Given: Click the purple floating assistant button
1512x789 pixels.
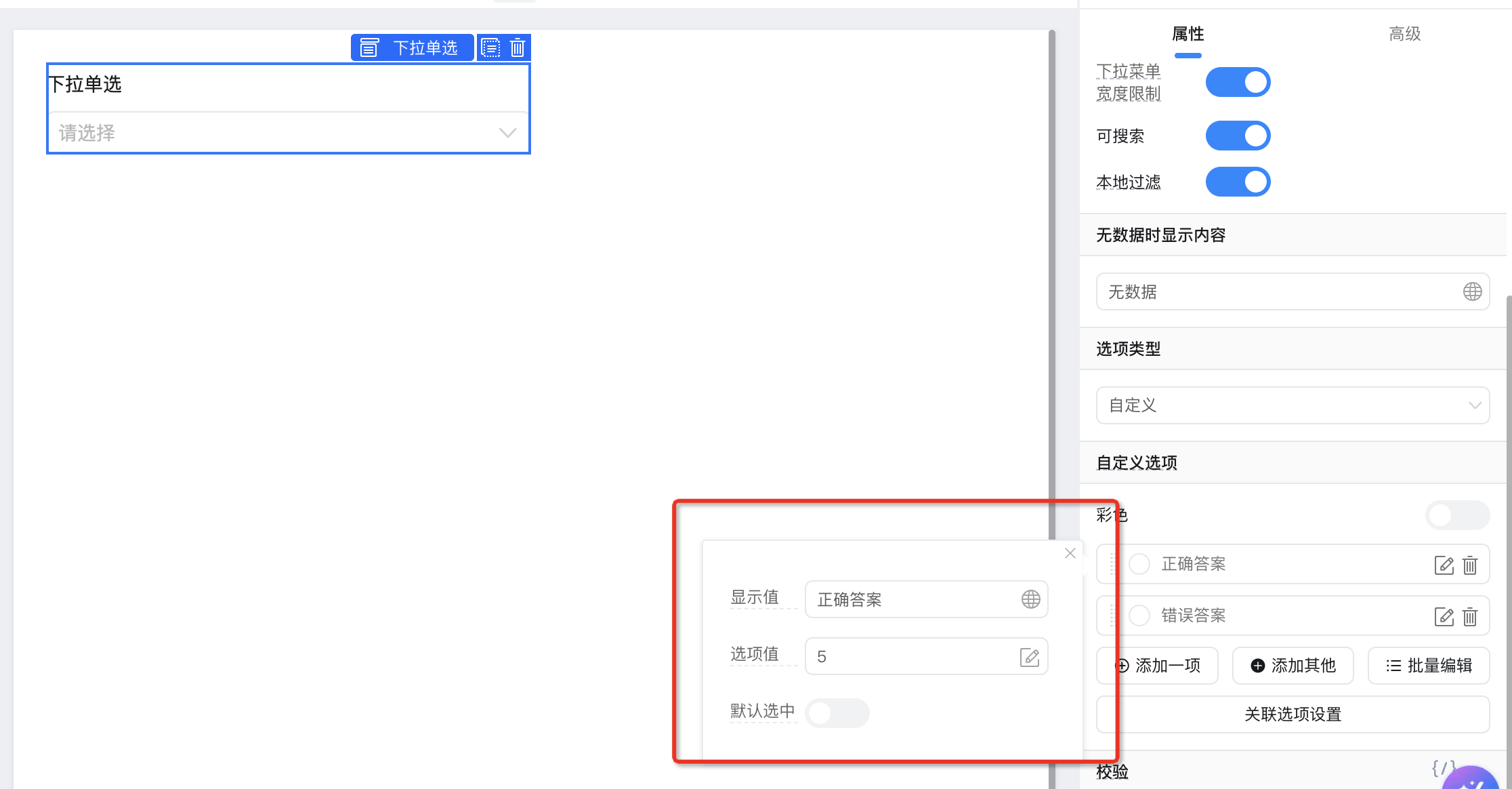Looking at the screenshot, I should point(1471,778).
